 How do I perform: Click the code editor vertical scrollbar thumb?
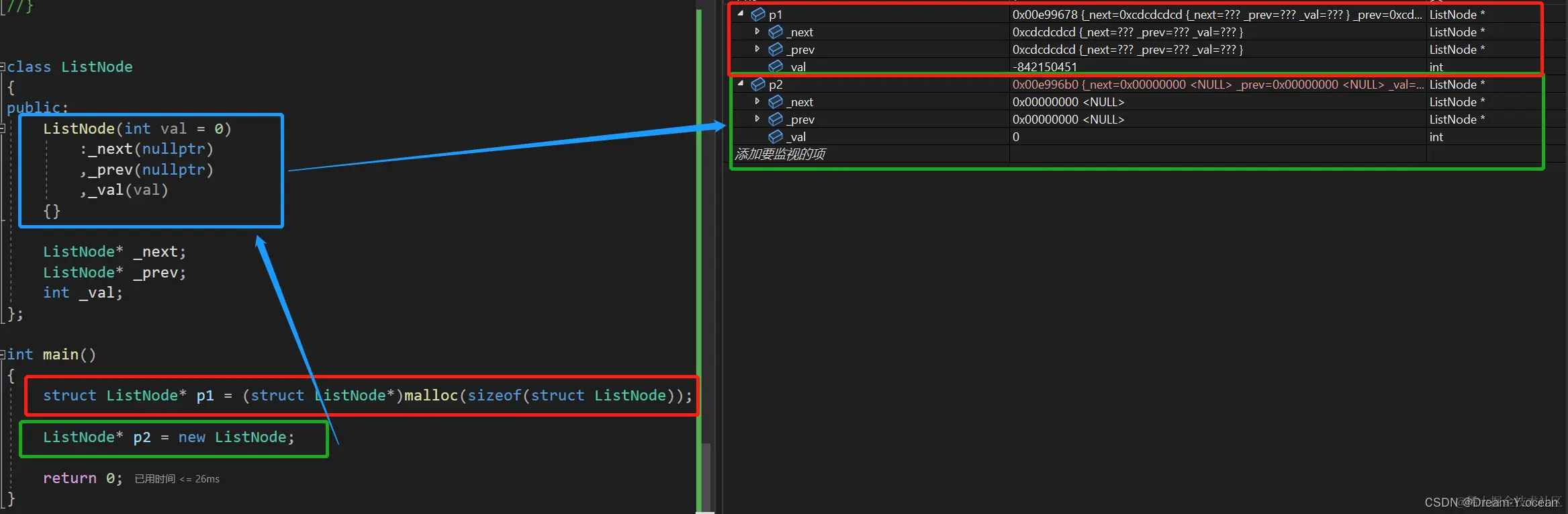(x=706, y=477)
